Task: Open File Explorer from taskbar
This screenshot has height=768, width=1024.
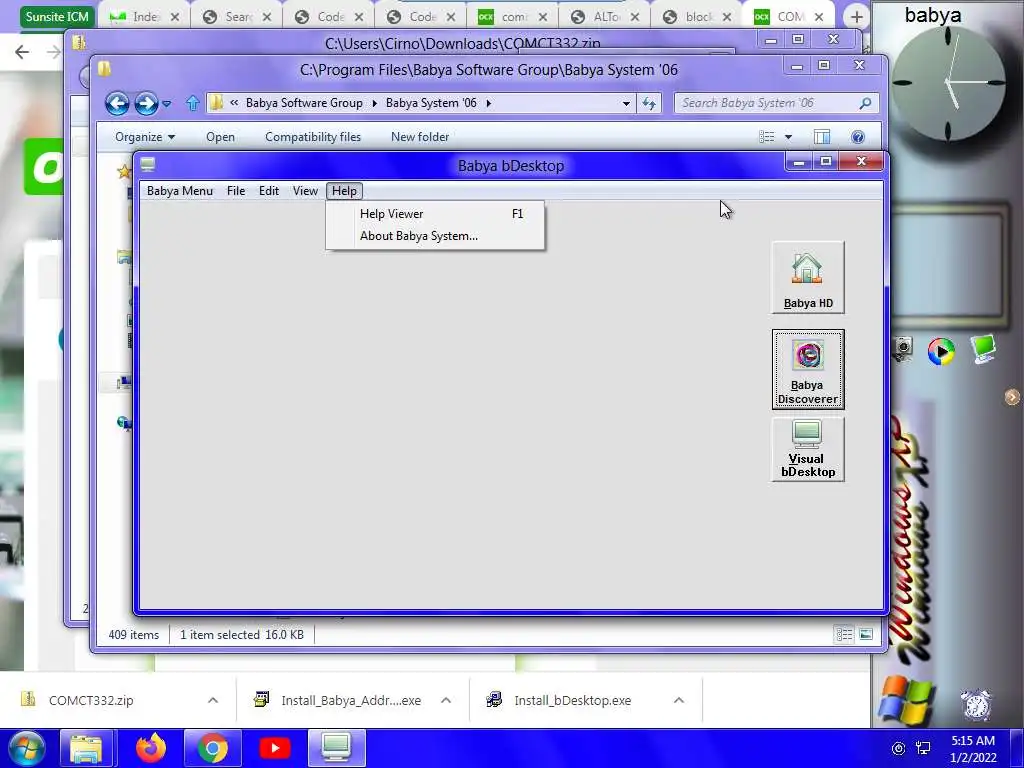Action: (86, 748)
